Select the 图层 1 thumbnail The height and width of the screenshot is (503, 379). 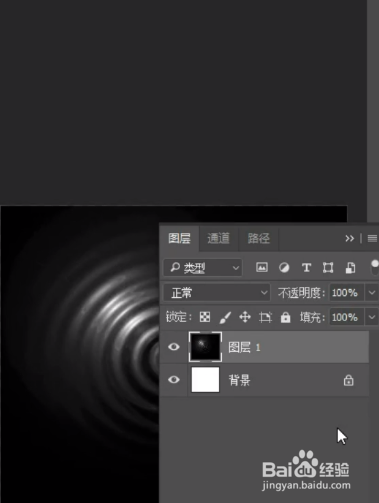coord(205,347)
